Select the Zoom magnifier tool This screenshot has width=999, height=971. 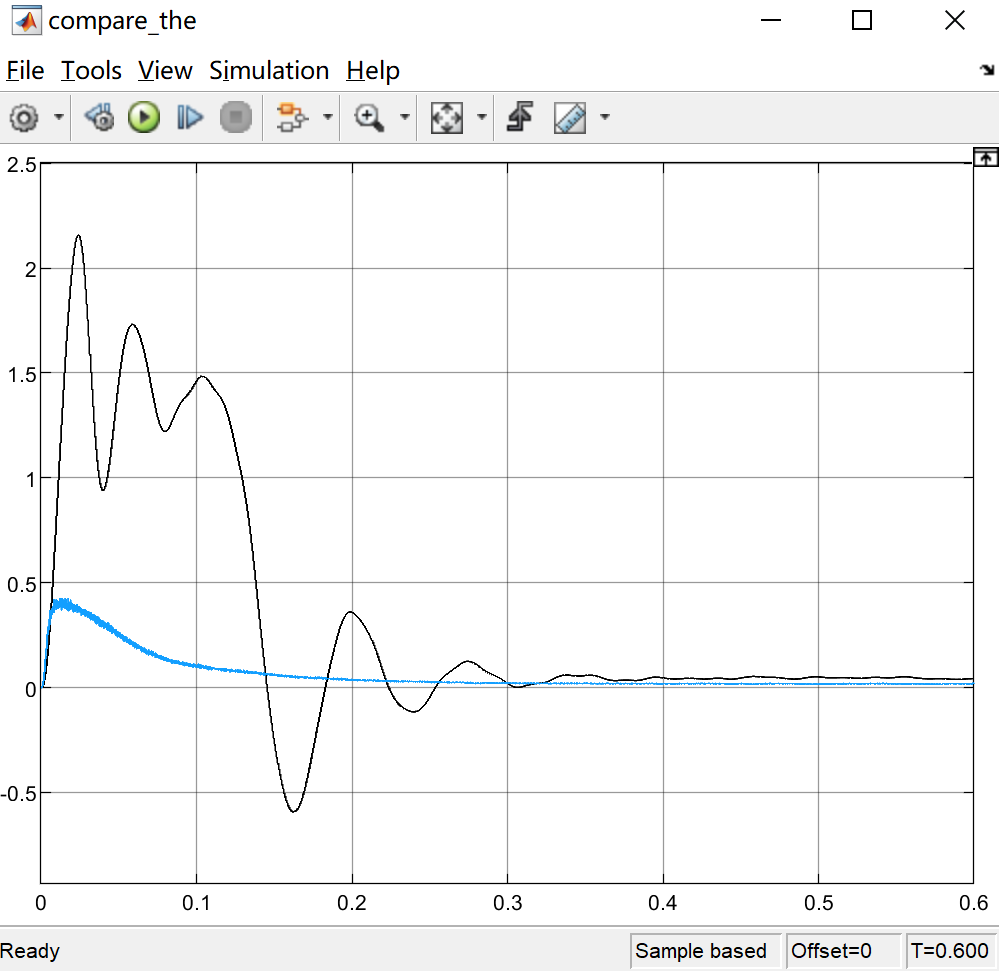pos(370,118)
